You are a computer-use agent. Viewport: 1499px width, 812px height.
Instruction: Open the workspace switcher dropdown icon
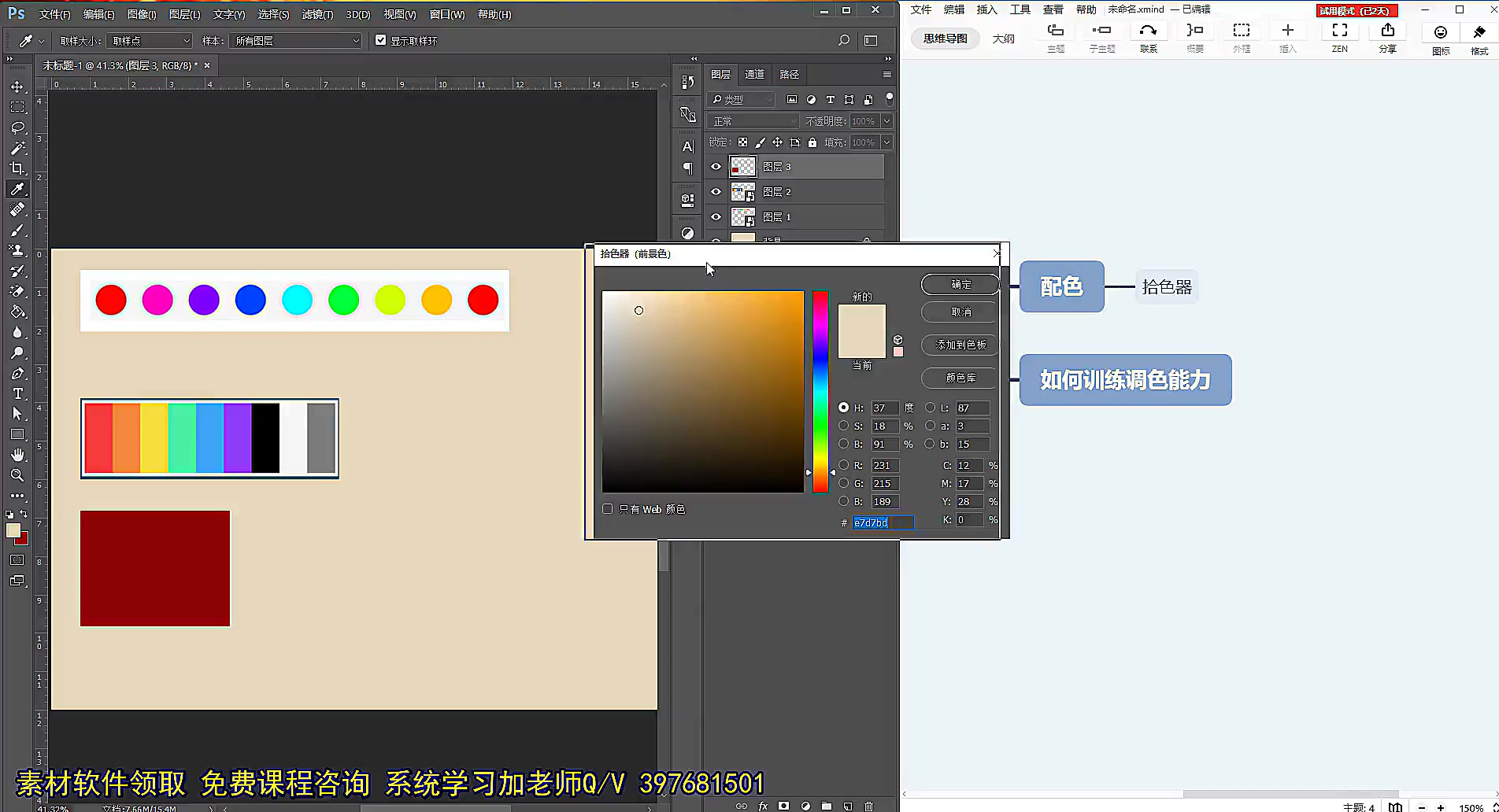(871, 40)
